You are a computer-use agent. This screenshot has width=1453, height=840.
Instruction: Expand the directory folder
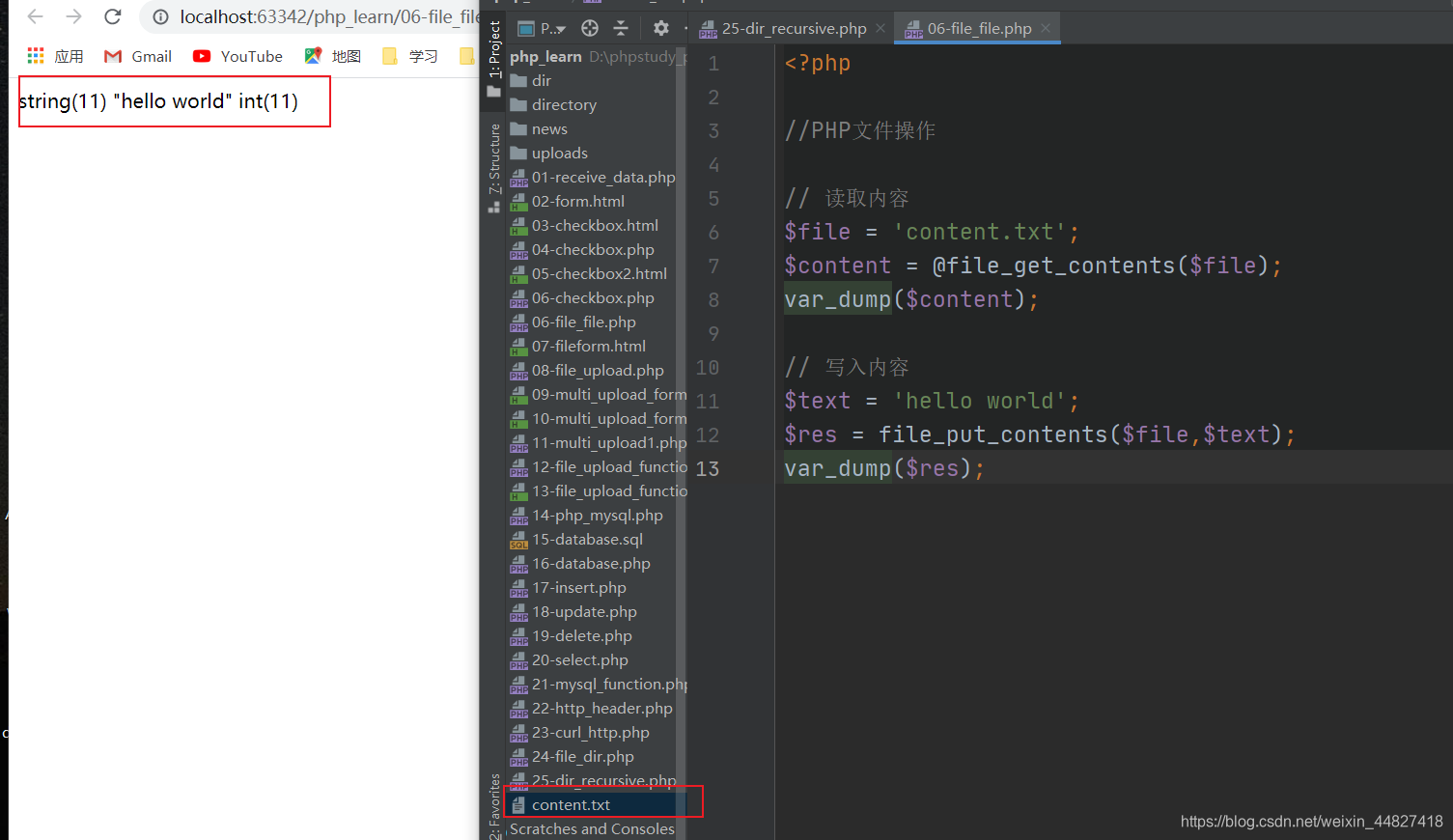553,104
